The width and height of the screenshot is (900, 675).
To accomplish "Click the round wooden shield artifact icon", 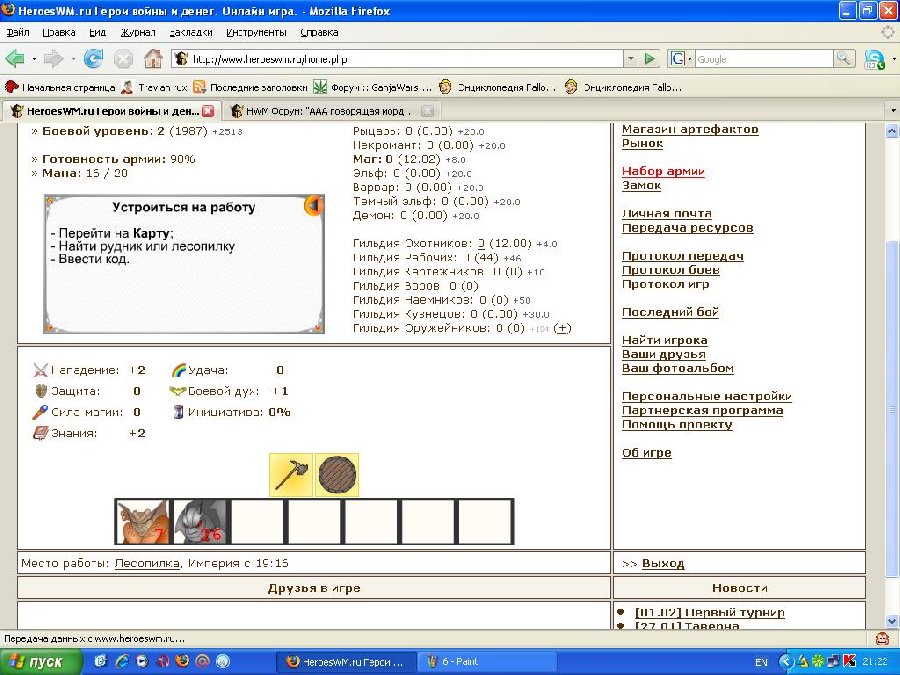I will pyautogui.click(x=337, y=475).
